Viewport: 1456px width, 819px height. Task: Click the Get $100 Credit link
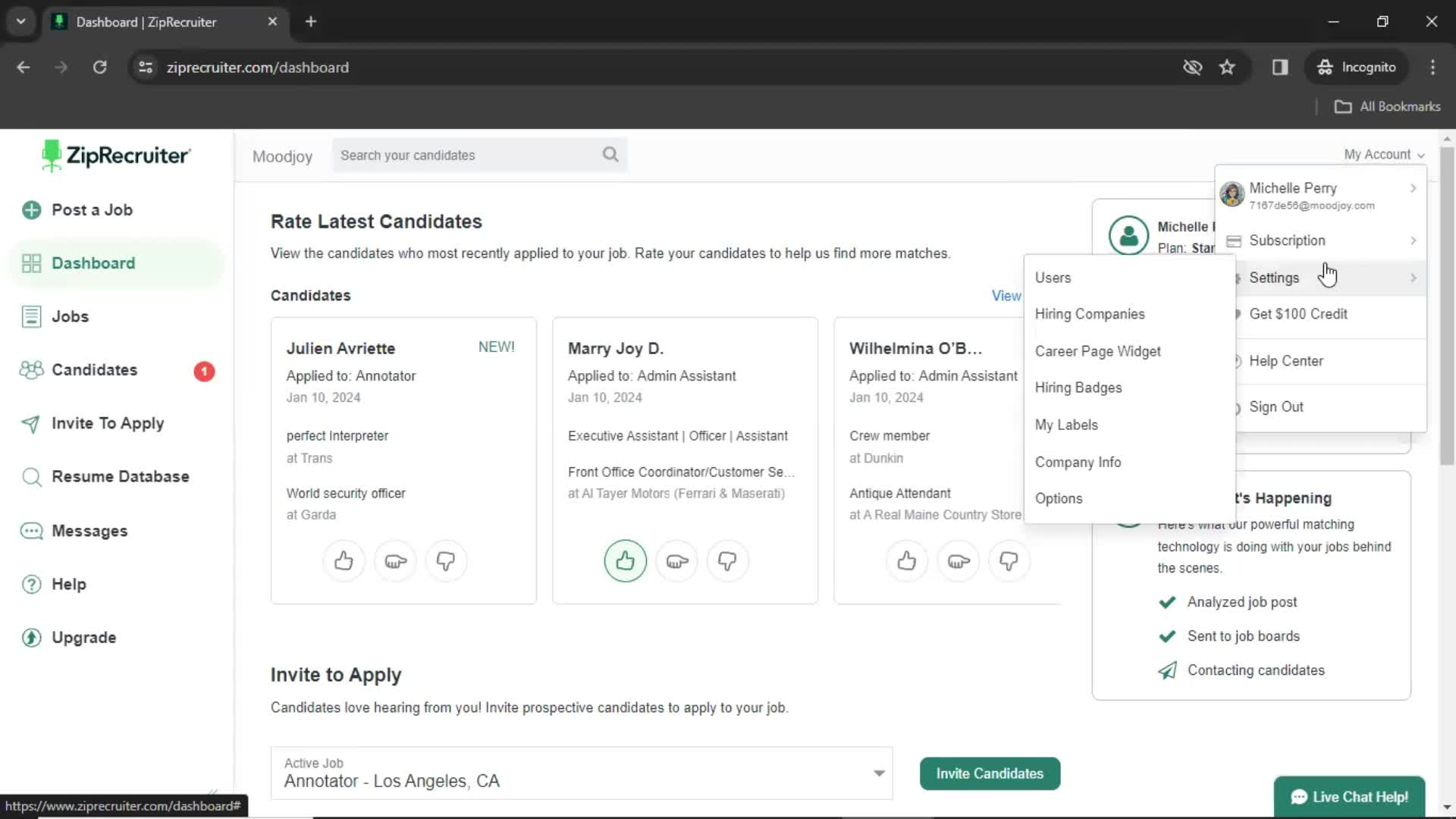click(1298, 313)
